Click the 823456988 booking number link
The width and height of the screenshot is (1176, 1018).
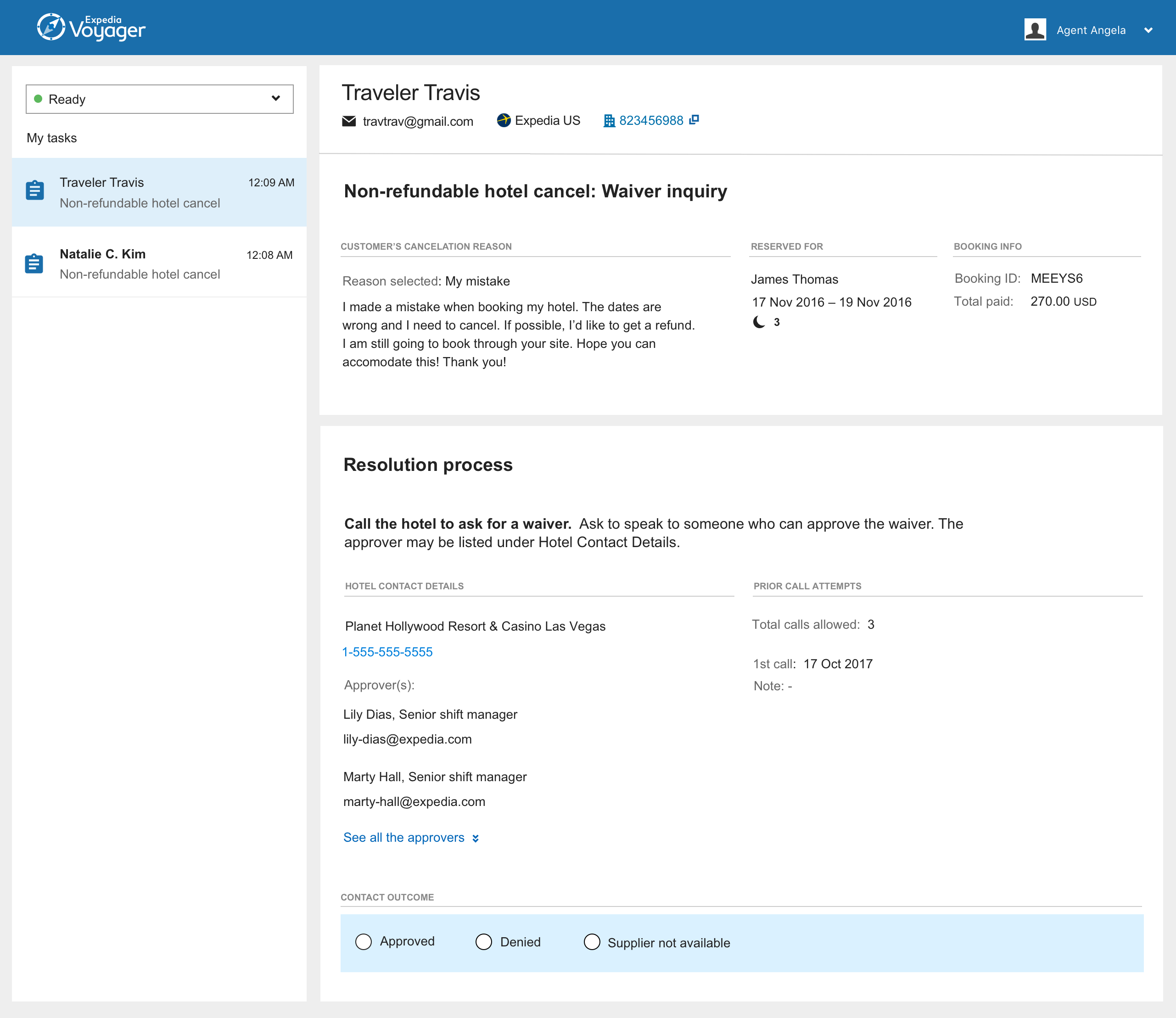[x=651, y=120]
